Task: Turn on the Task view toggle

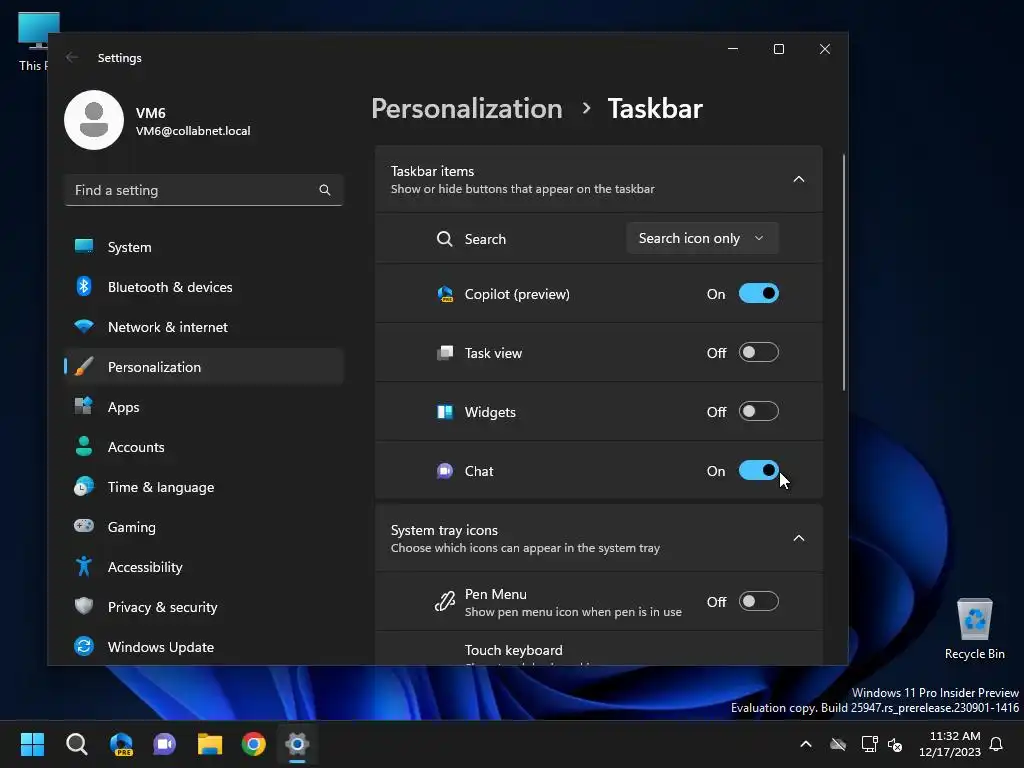Action: [759, 353]
